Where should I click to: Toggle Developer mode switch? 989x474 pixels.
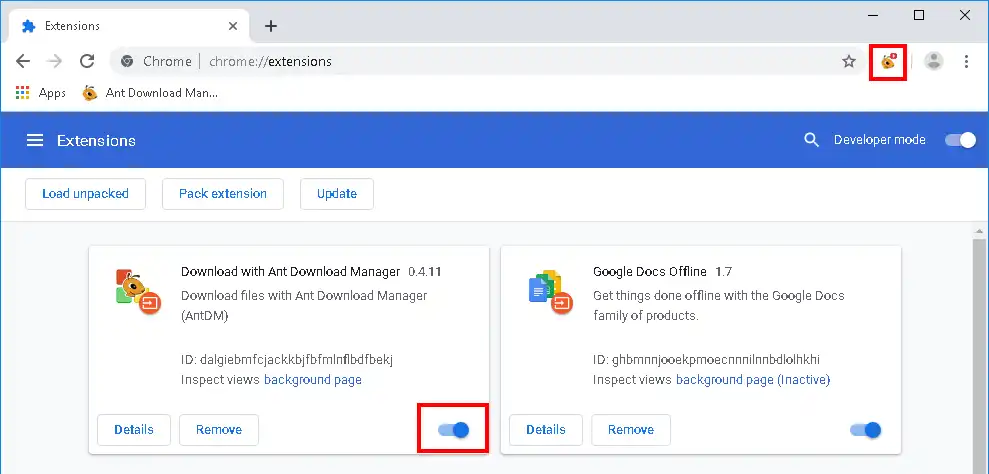pyautogui.click(x=961, y=140)
